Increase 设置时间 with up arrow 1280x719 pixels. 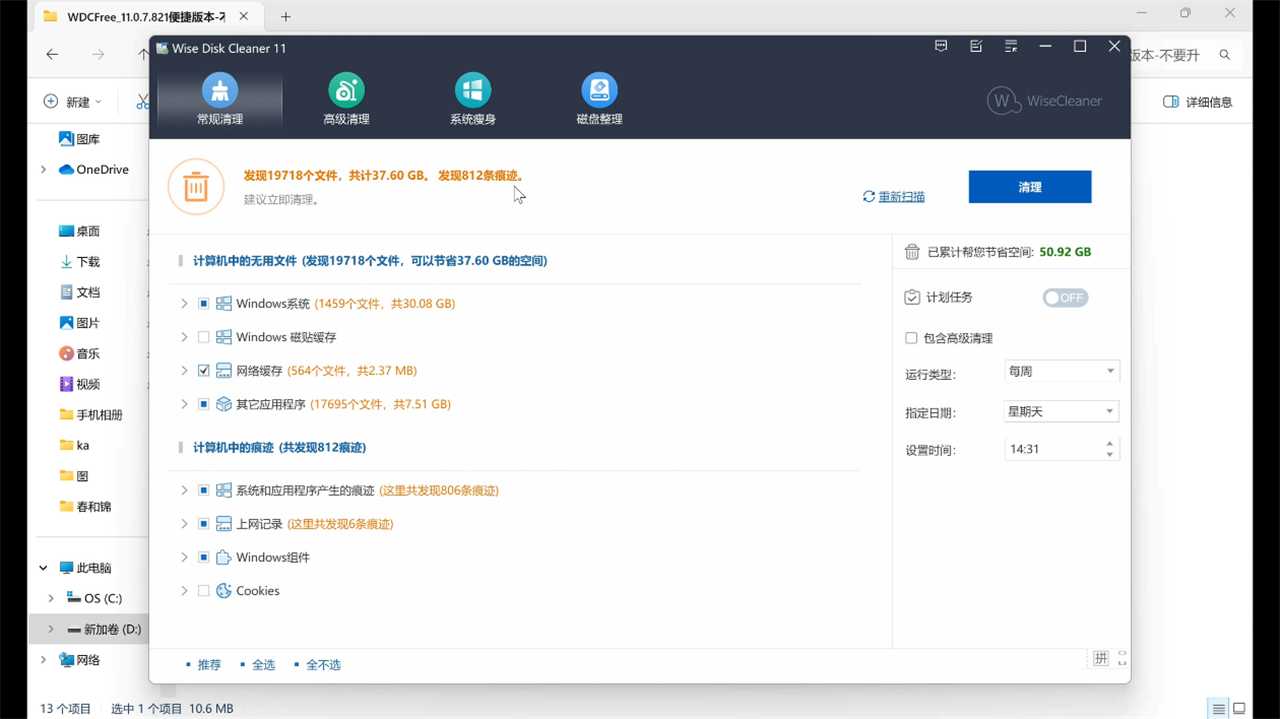[x=1110, y=443]
